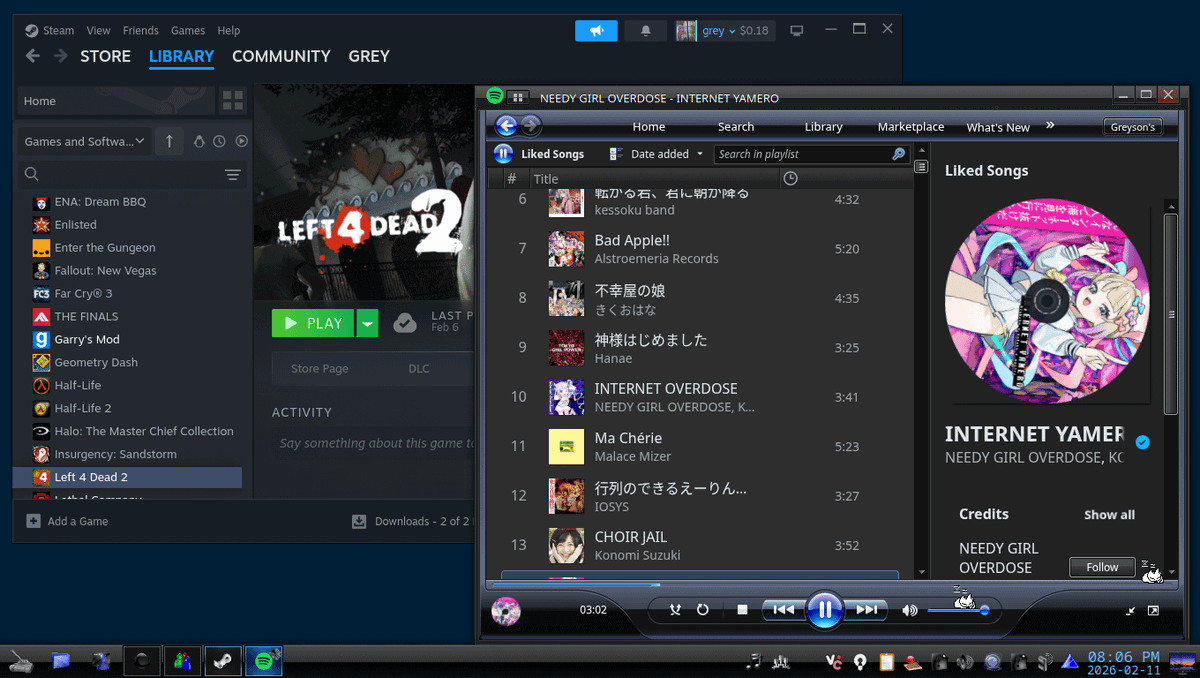Image resolution: width=1200 pixels, height=678 pixels.
Task: Toggle repeat in the music player
Action: (703, 609)
